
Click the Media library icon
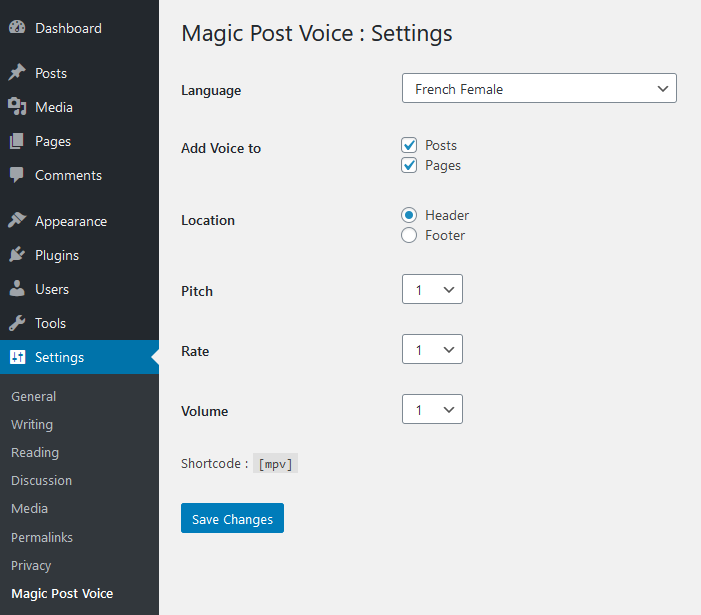[x=17, y=106]
